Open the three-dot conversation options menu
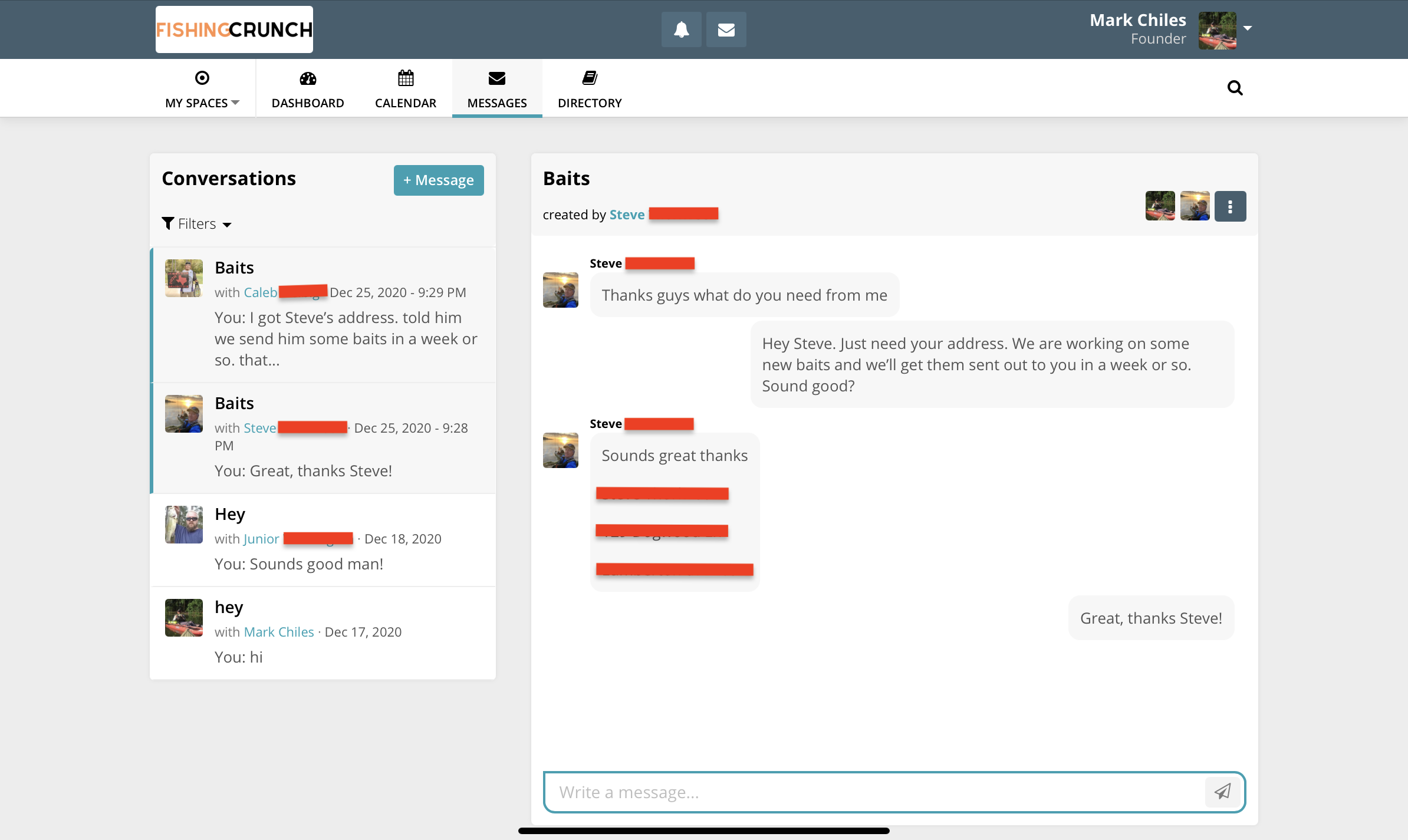This screenshot has height=840, width=1408. [x=1230, y=206]
